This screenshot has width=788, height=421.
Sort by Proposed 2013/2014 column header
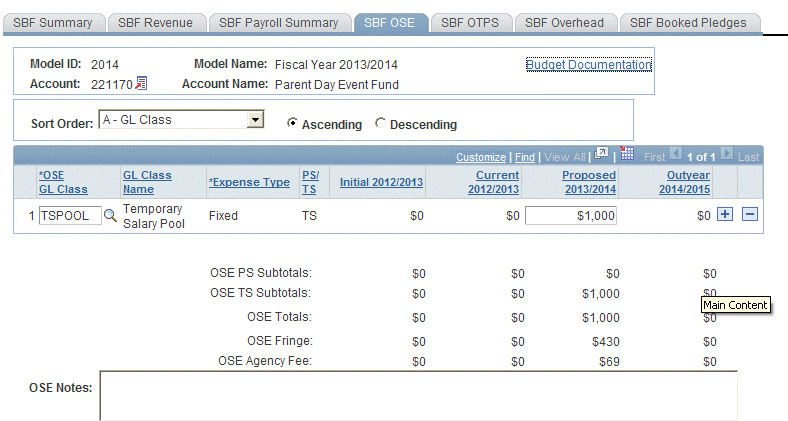click(588, 182)
